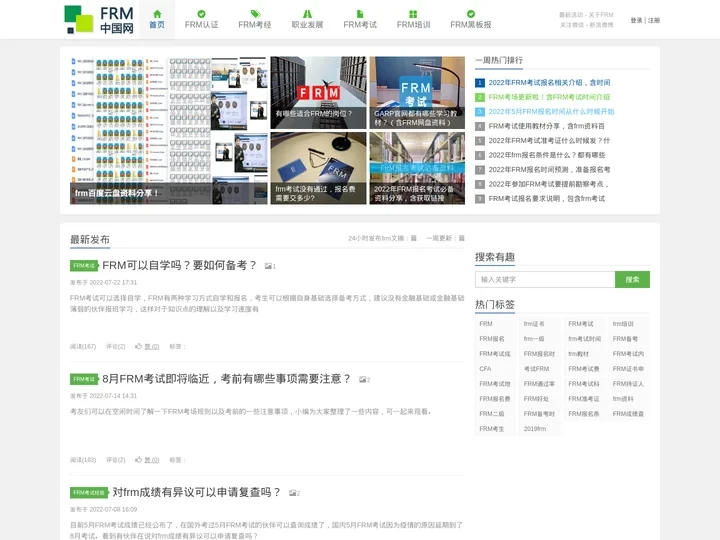Click thumbs-up icon on FRM可以自学吗 post
720x540 pixels.
tap(138, 346)
